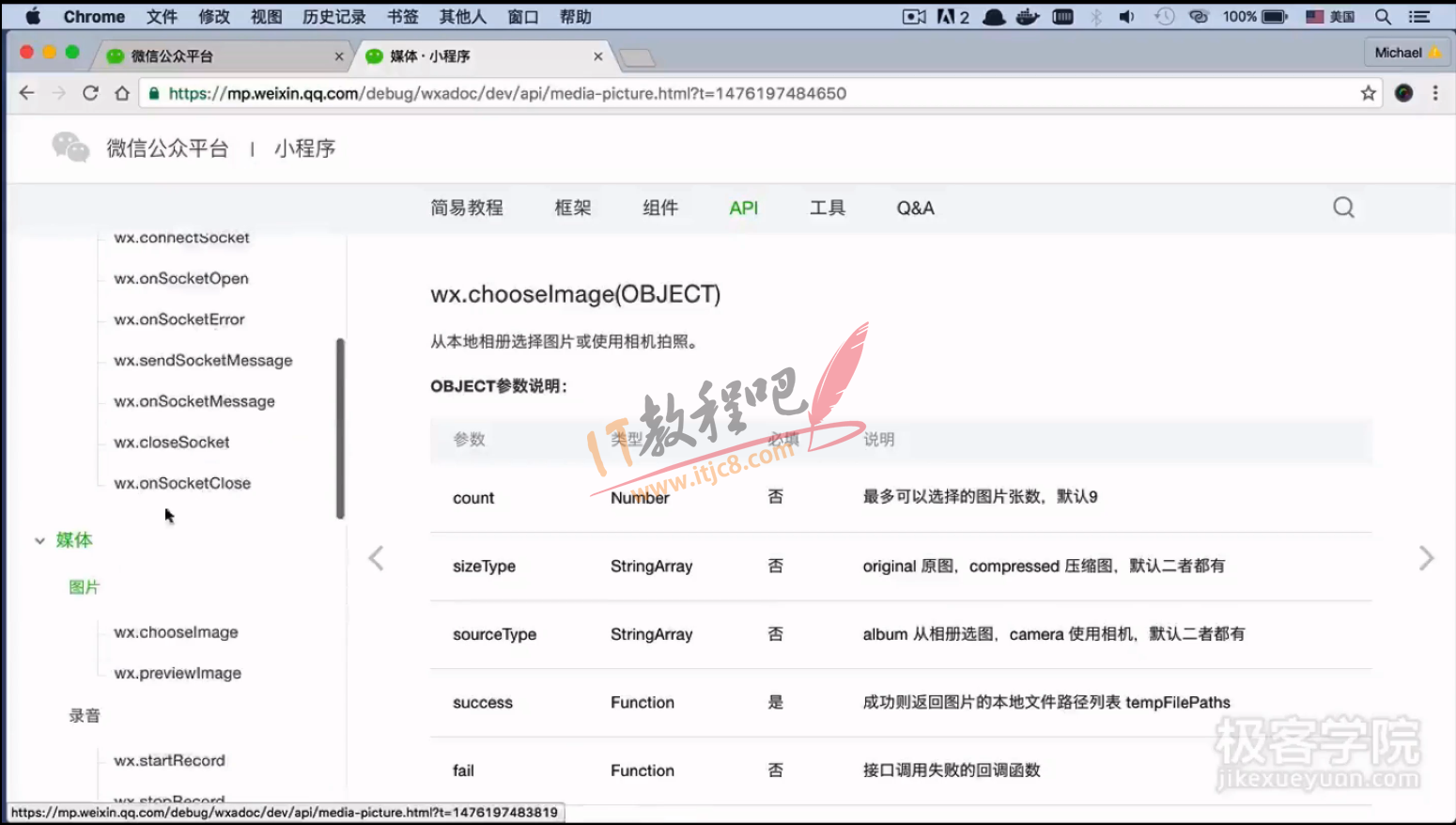Open the page search magnifier icon
Screen dimensions: 1456x825
(1344, 208)
